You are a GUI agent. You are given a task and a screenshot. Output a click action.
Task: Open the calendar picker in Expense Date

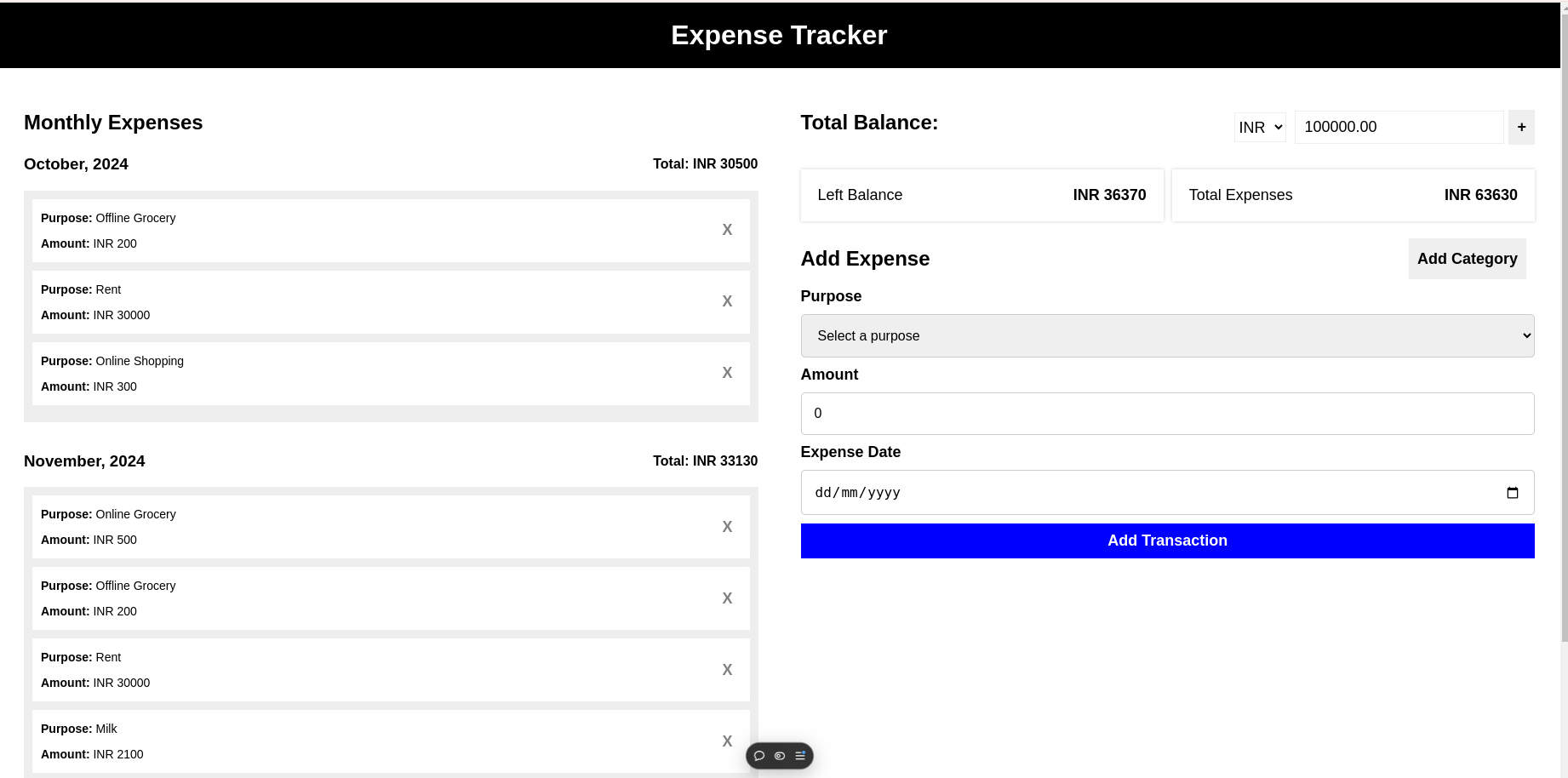tap(1512, 493)
